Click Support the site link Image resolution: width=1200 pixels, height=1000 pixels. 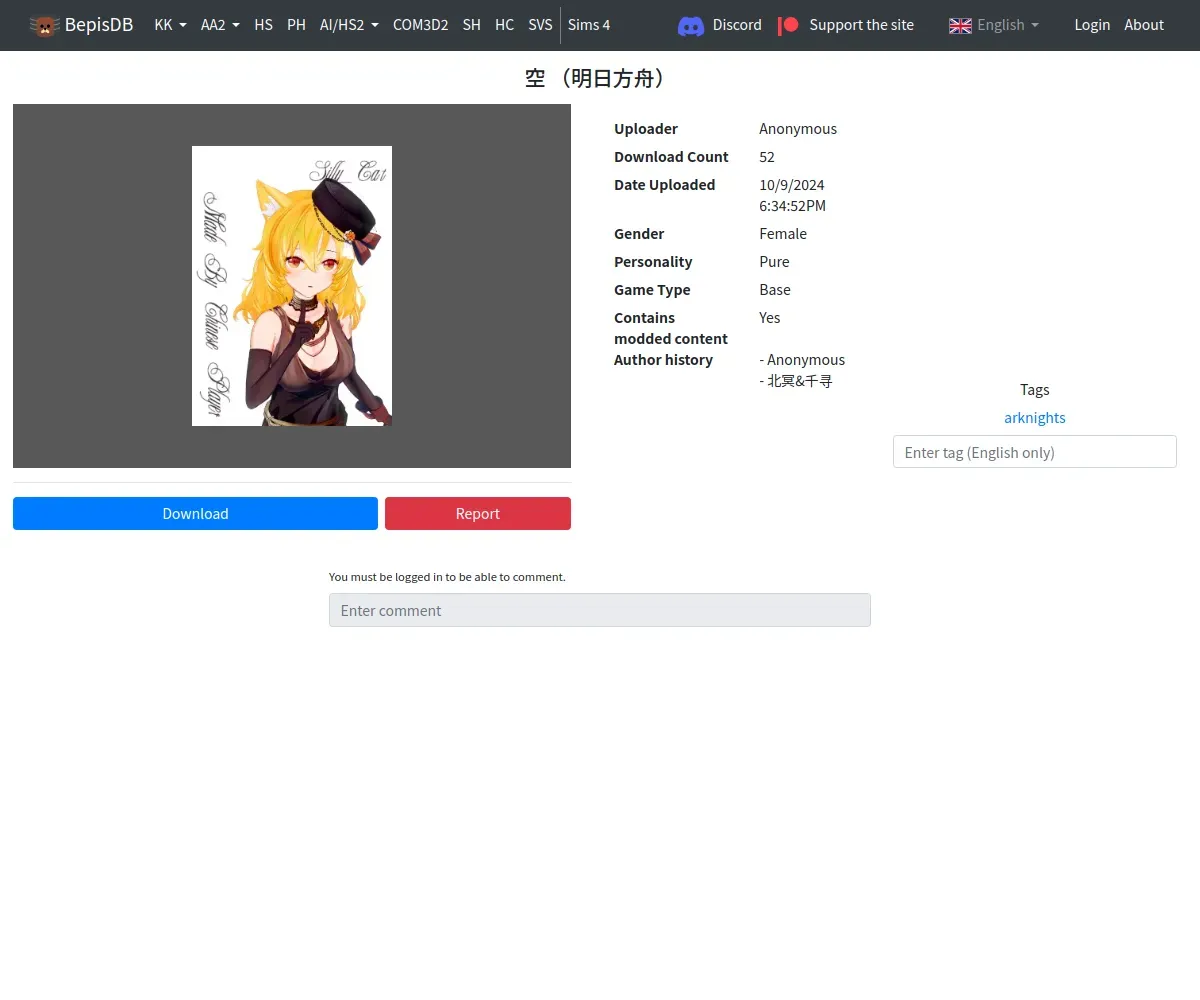[x=861, y=25]
